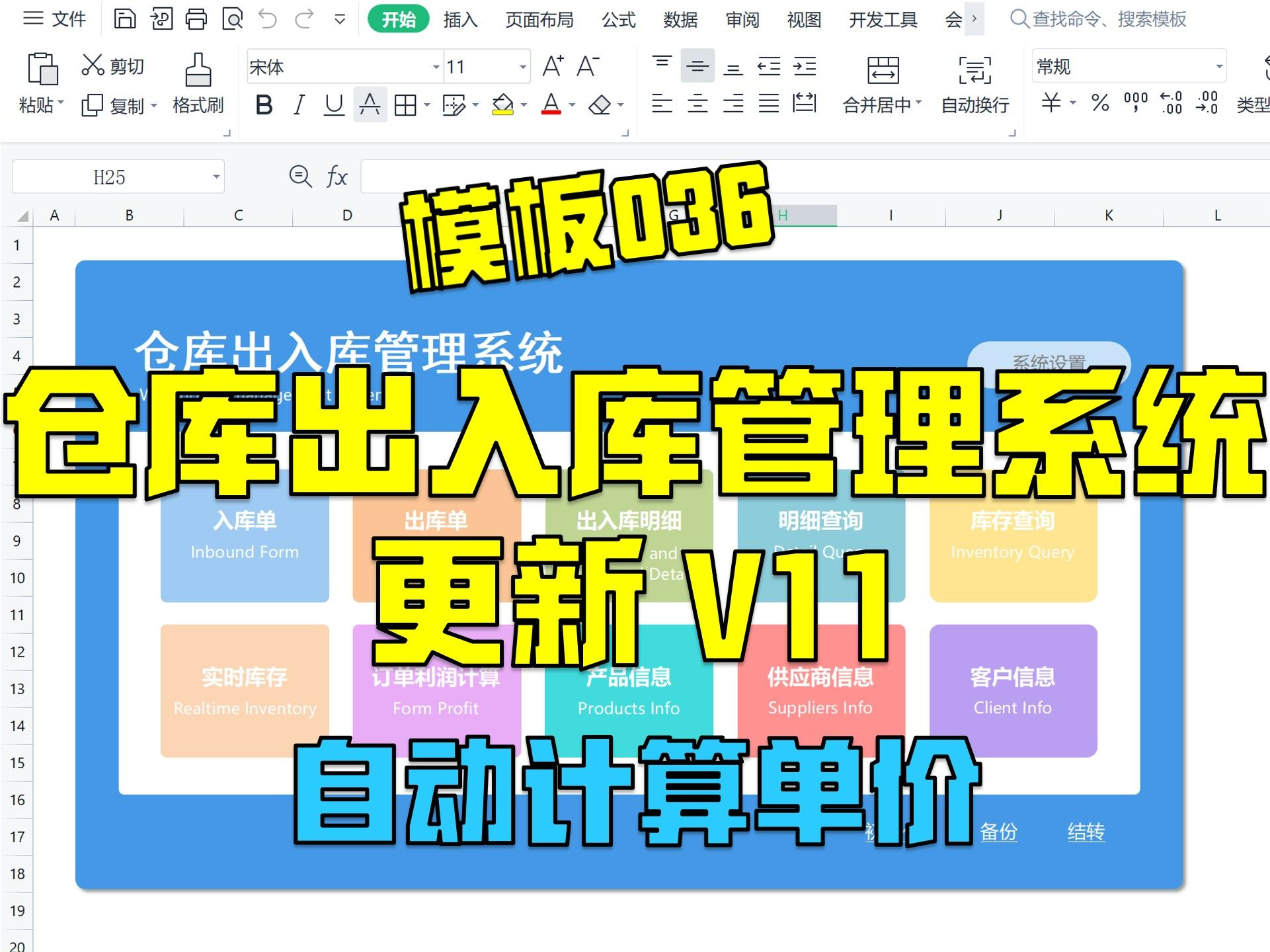1270x952 pixels.
Task: Switch to 公式 tab
Action: pyautogui.click(x=619, y=20)
